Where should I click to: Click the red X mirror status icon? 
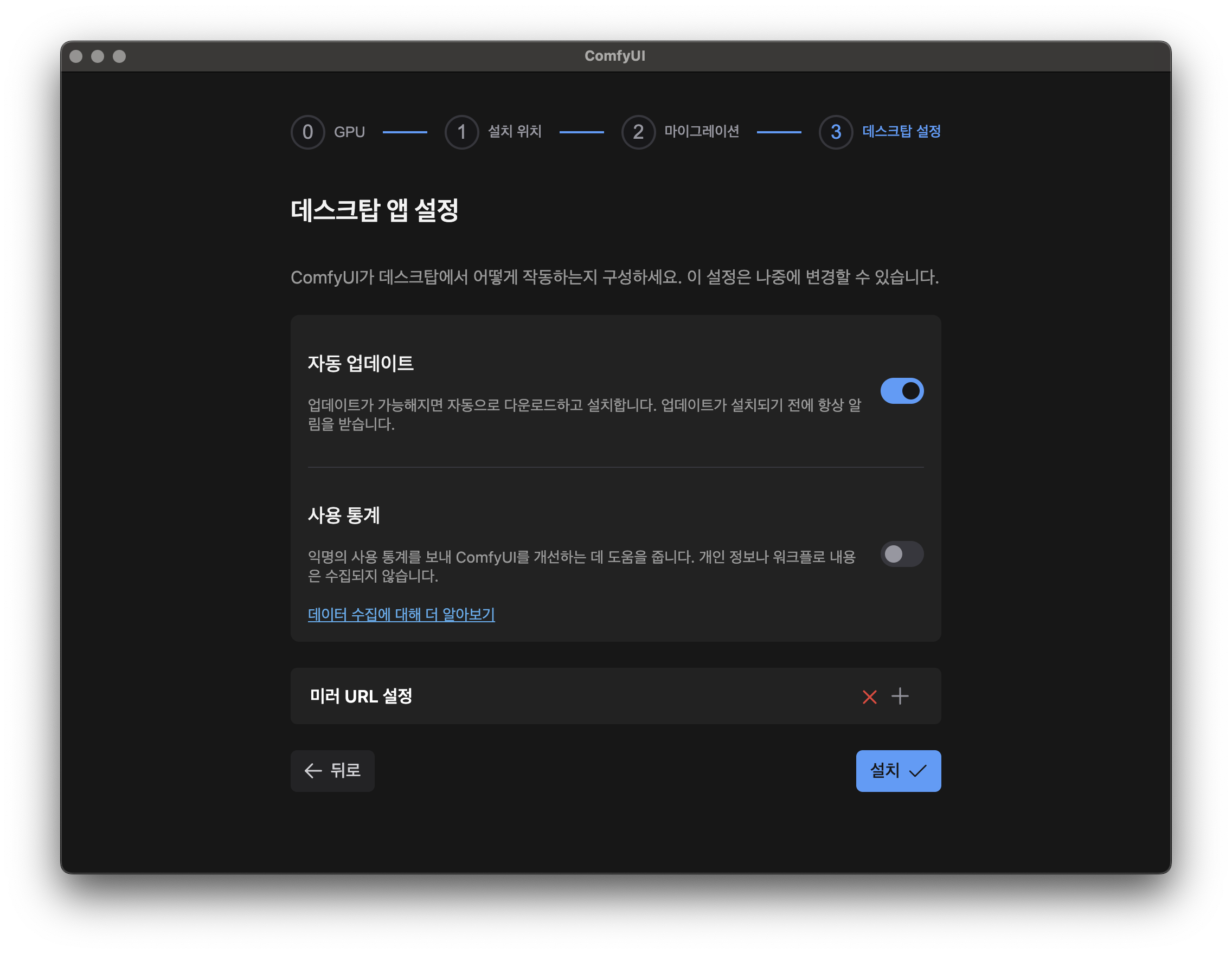(x=869, y=697)
